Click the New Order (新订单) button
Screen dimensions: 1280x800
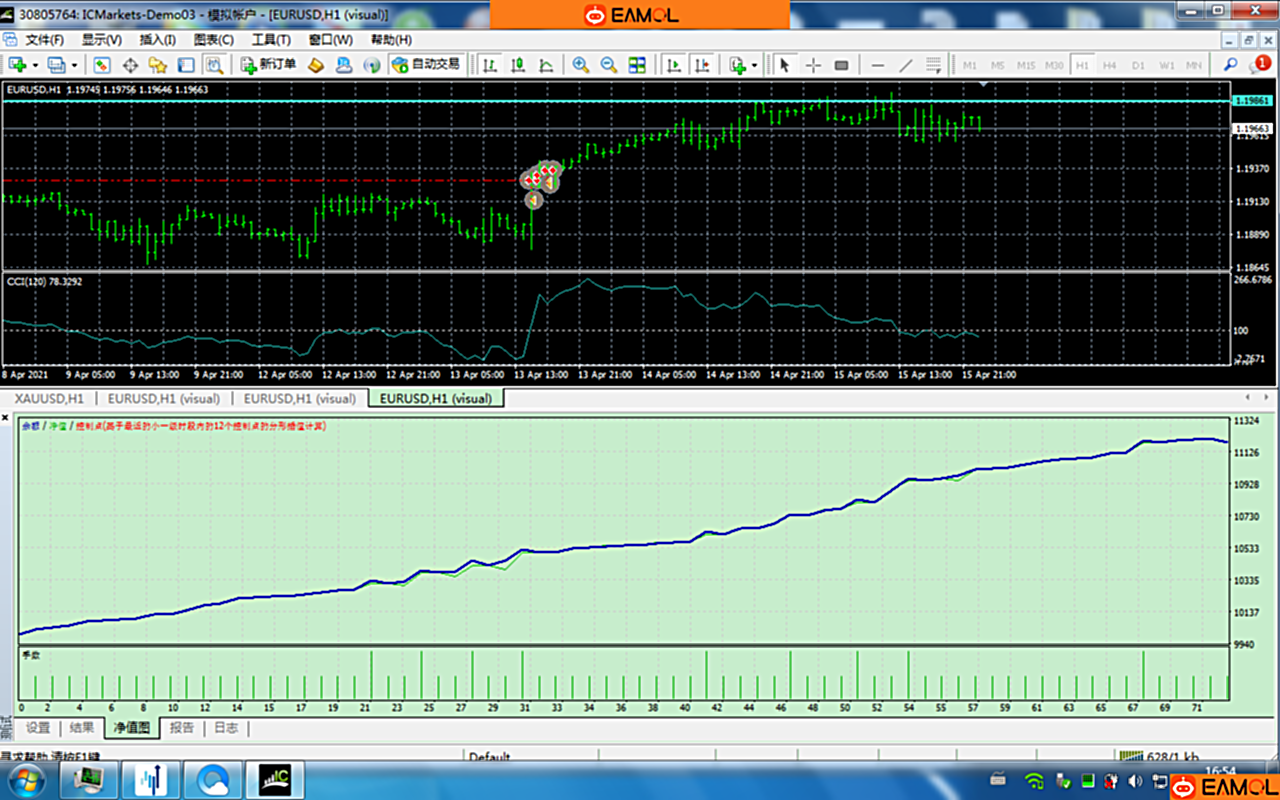[x=269, y=65]
